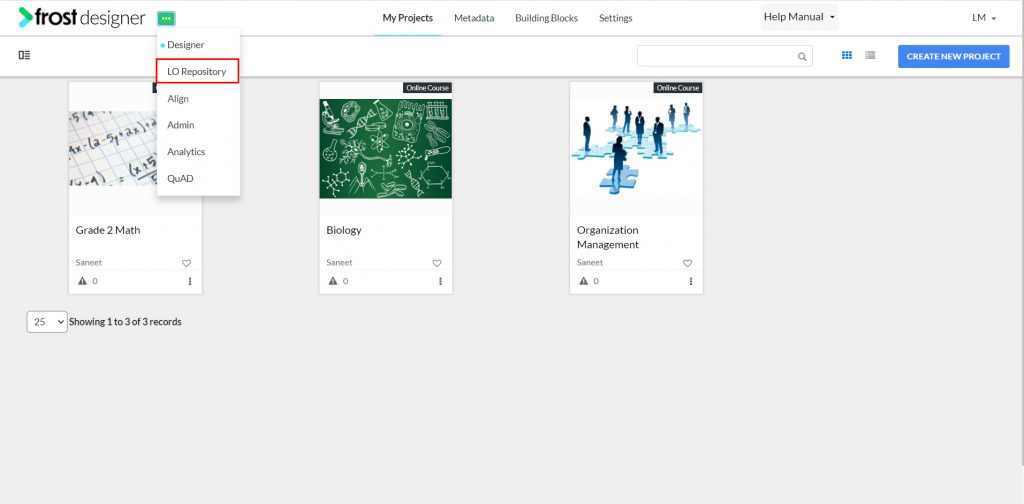The image size is (1024, 504).
Task: Choose Analytics in the app menu
Action: (x=186, y=151)
